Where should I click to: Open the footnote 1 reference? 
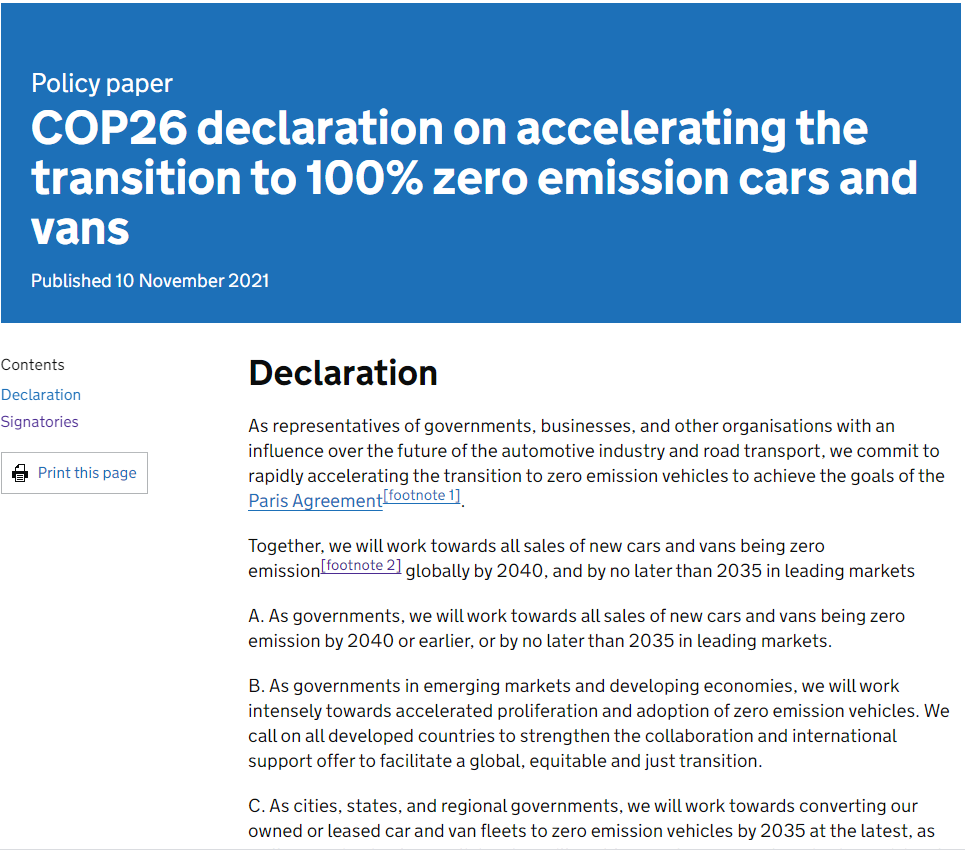coord(422,496)
